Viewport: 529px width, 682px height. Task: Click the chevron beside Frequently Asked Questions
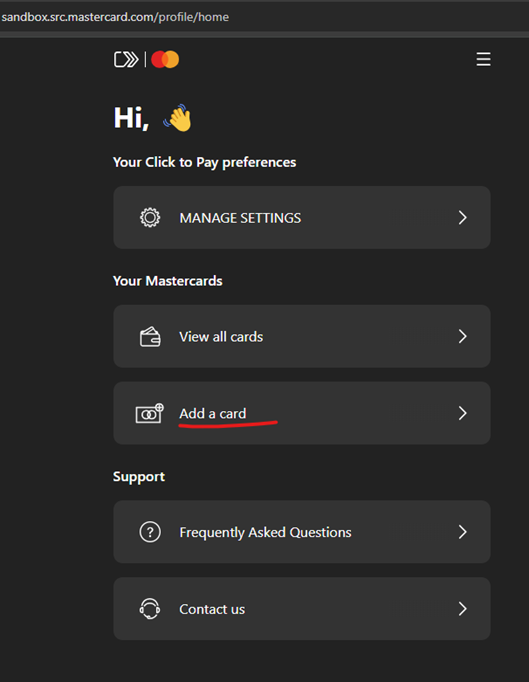(x=462, y=532)
